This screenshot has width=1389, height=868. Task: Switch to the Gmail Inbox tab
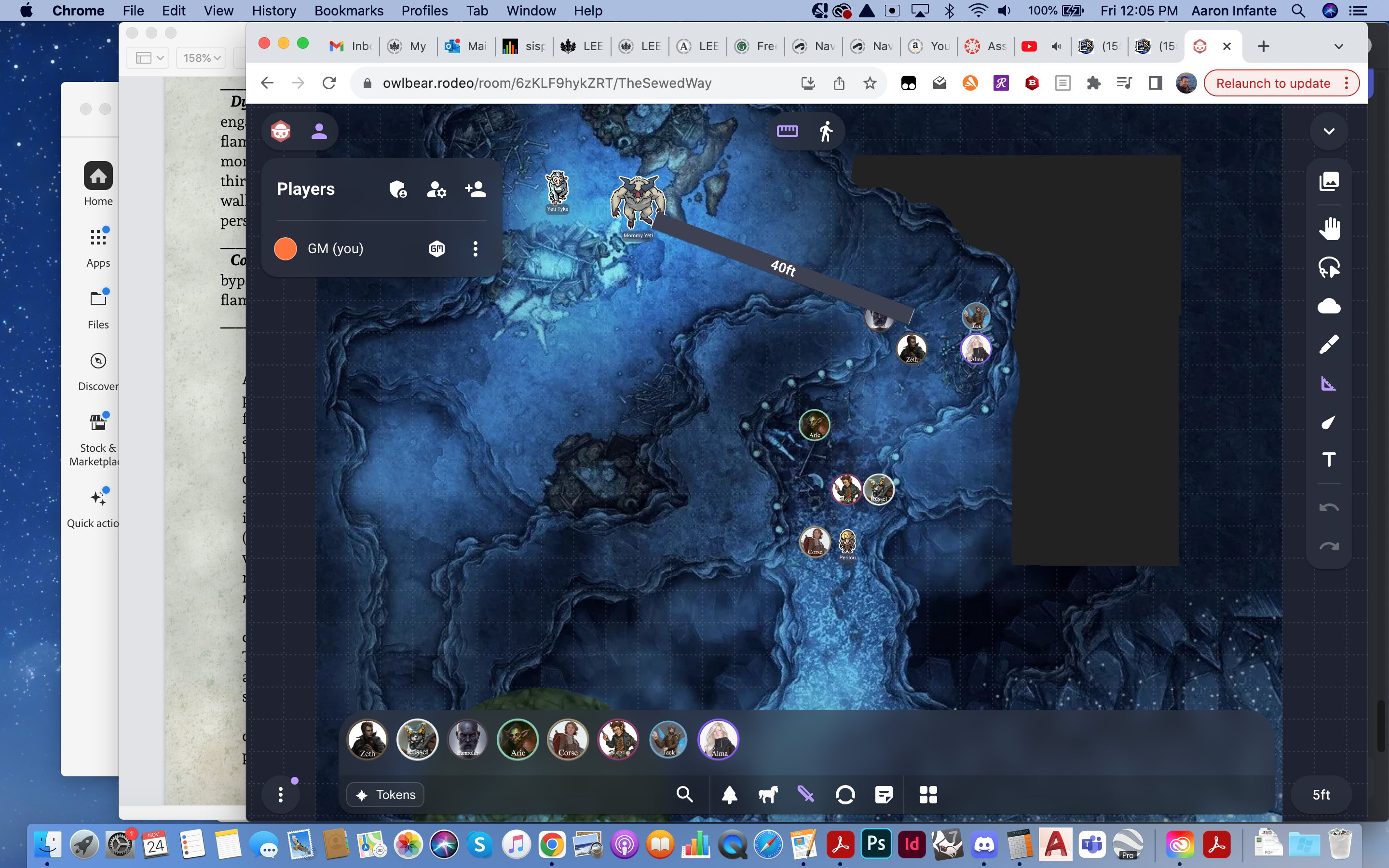(x=351, y=46)
